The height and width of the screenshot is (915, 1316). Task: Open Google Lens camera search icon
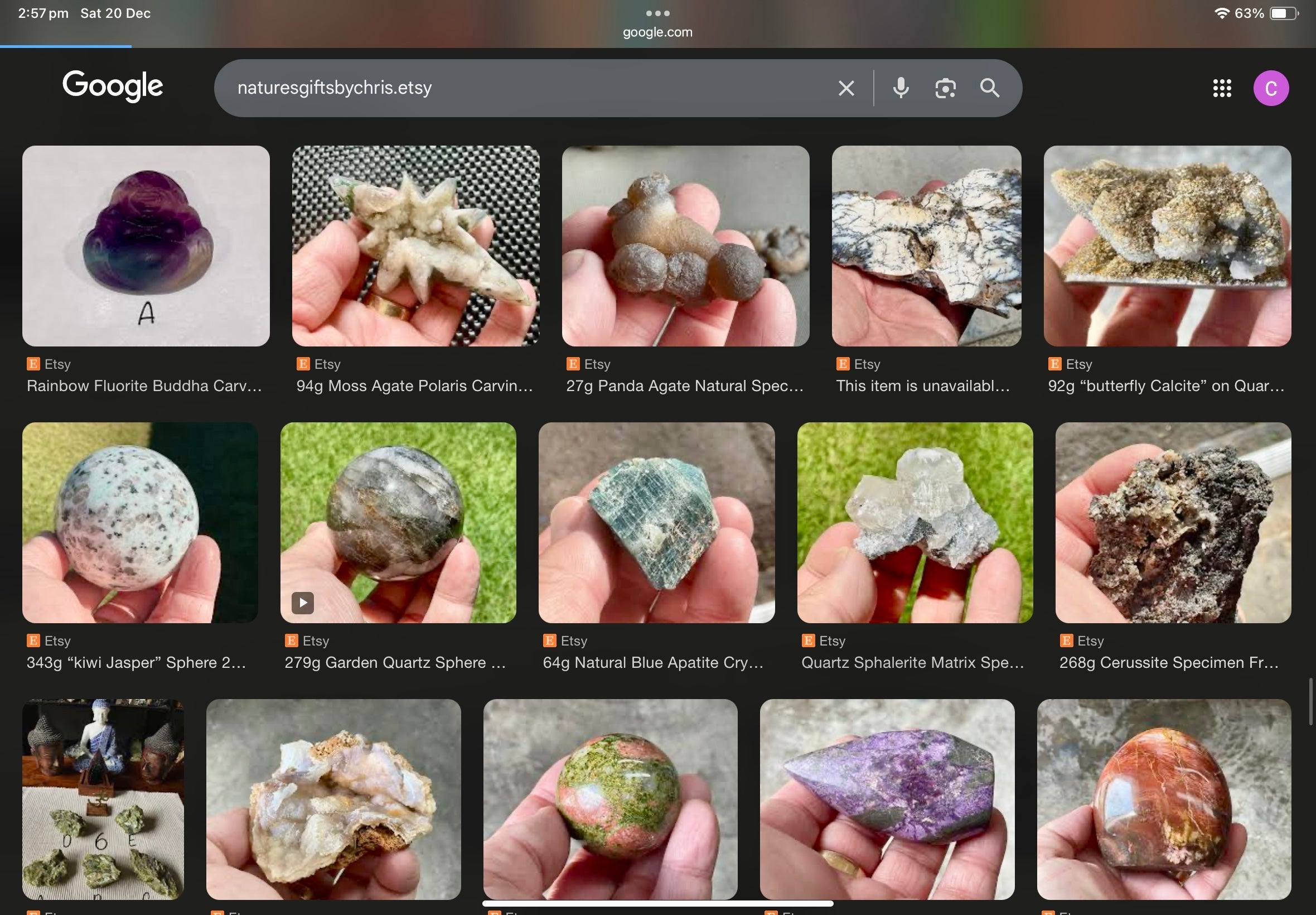pyautogui.click(x=945, y=88)
